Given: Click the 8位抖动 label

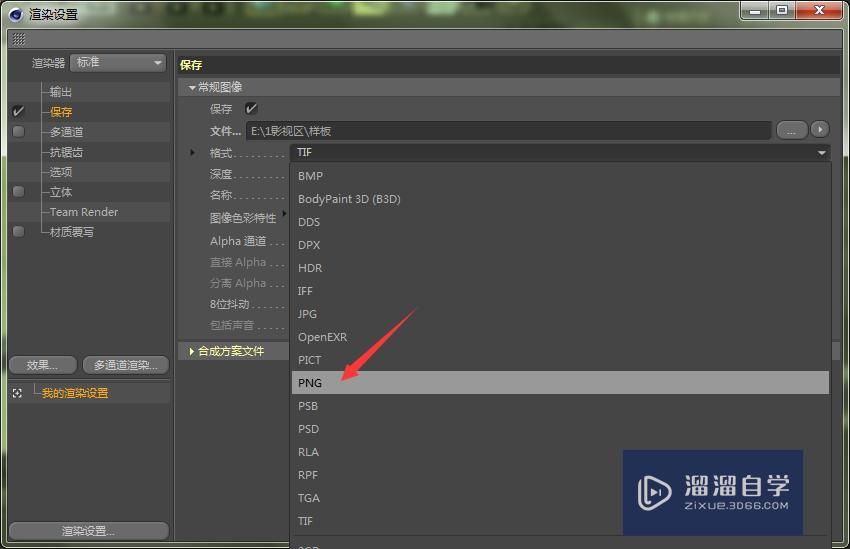Looking at the screenshot, I should pos(229,304).
